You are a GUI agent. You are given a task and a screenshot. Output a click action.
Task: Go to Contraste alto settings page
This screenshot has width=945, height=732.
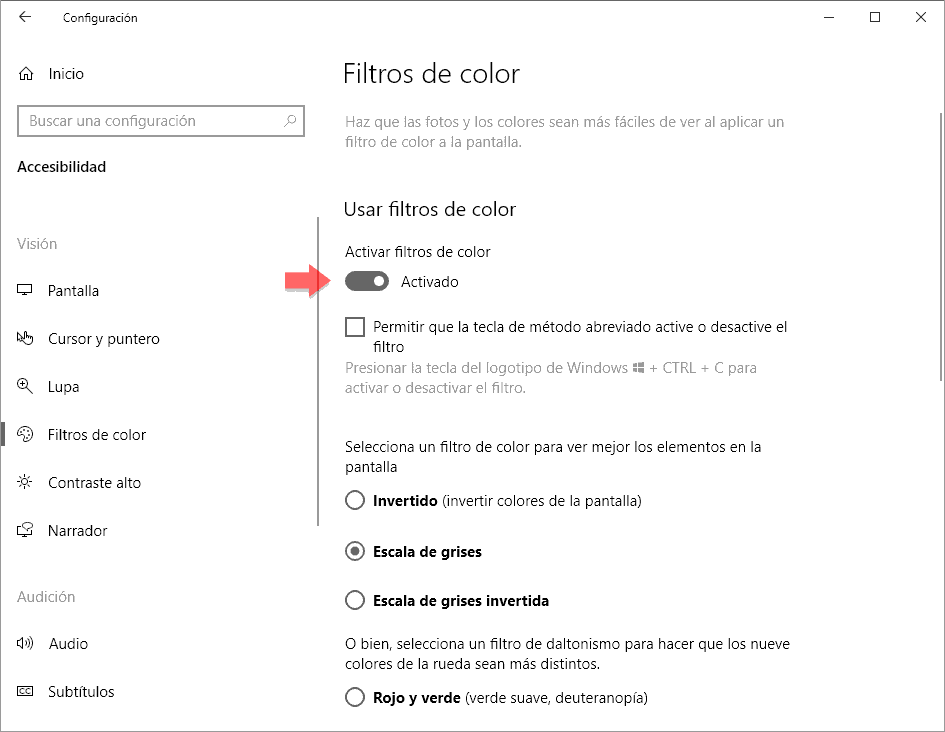(95, 483)
